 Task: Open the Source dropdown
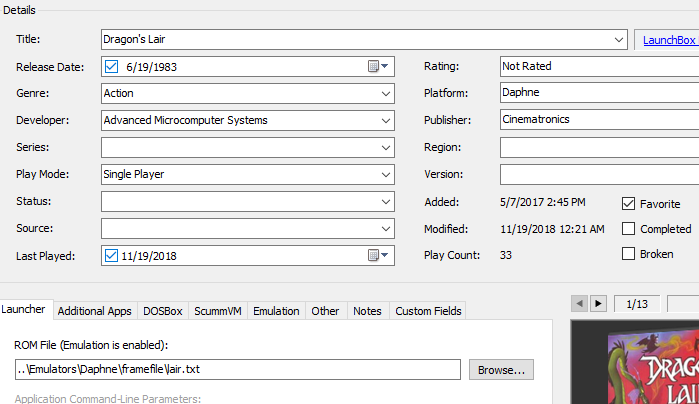coord(386,229)
